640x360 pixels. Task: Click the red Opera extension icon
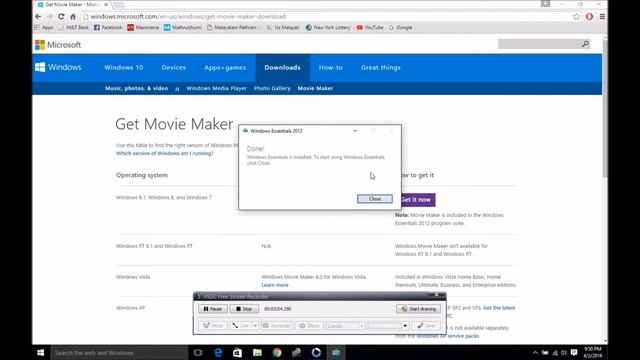tap(589, 17)
